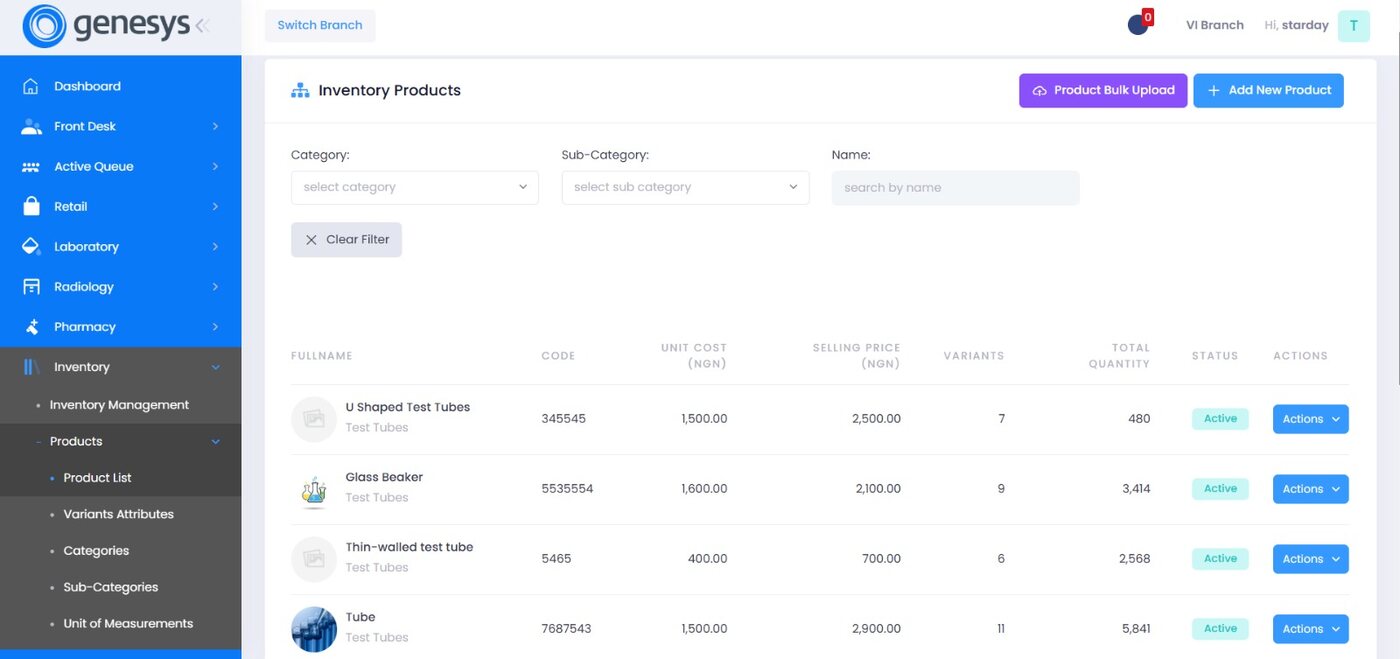Open user avatar T menu
1400x659 pixels.
click(x=1353, y=26)
